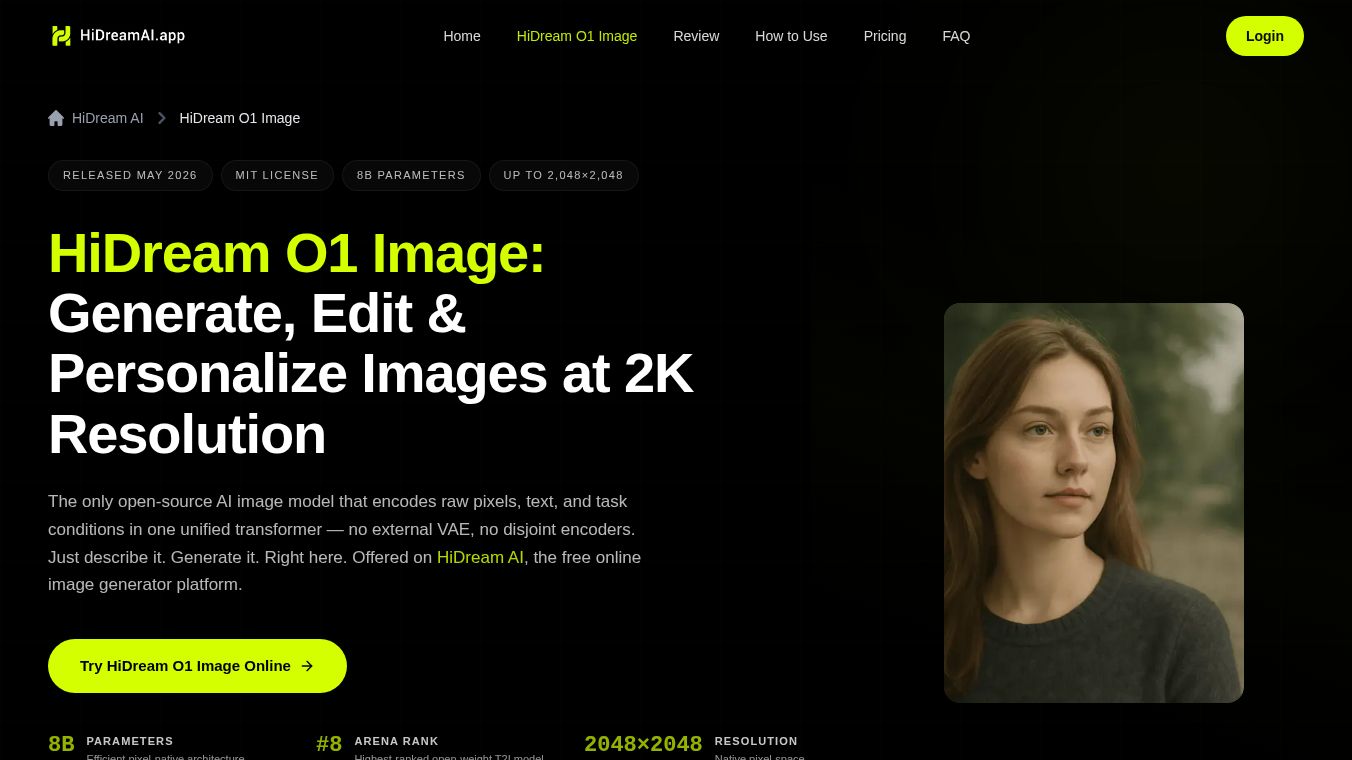Click HiDreamAI.app brand name text
The image size is (1352, 760).
[x=132, y=36]
